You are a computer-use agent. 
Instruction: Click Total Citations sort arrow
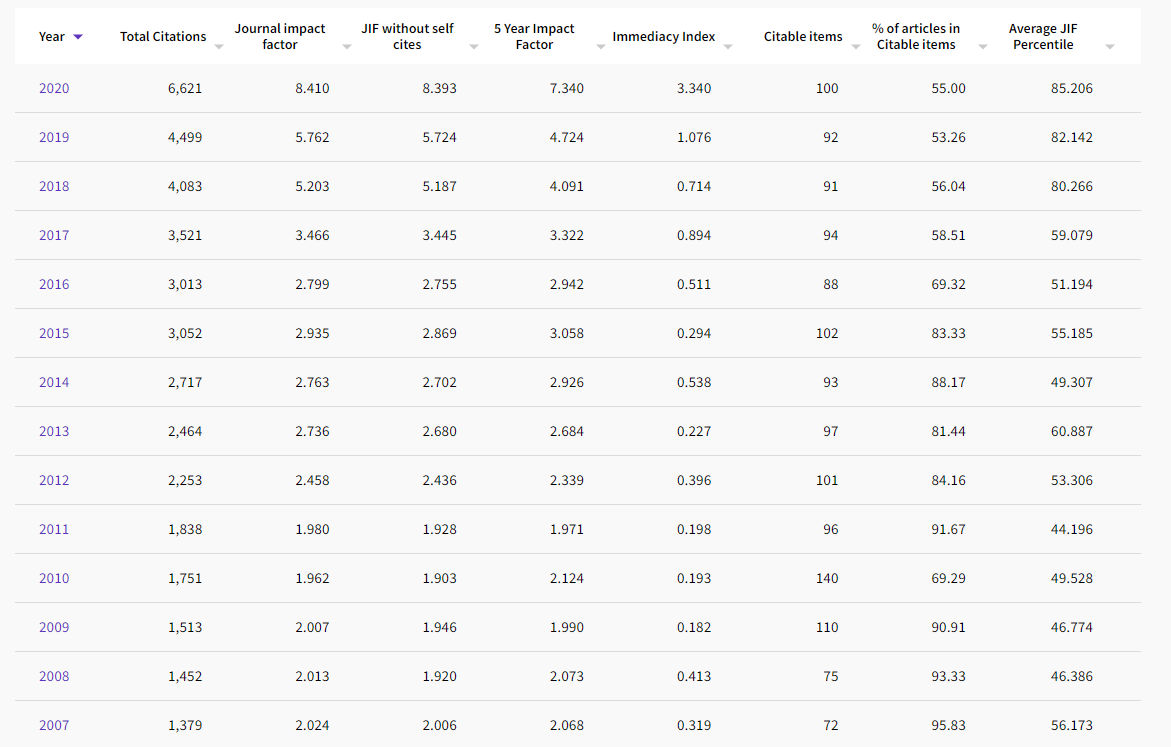[x=219, y=47]
